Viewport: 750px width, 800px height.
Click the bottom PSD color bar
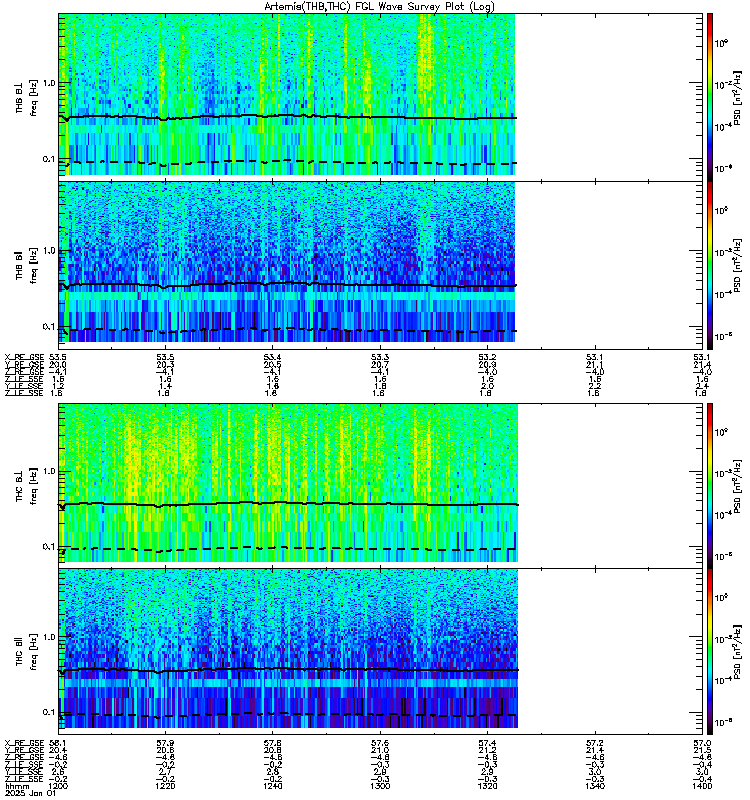click(710, 651)
